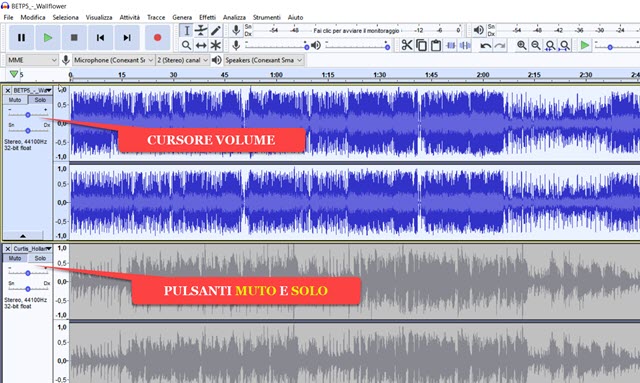Click the BETP5 track gain slider
This screenshot has height=383, width=640.
(28, 115)
